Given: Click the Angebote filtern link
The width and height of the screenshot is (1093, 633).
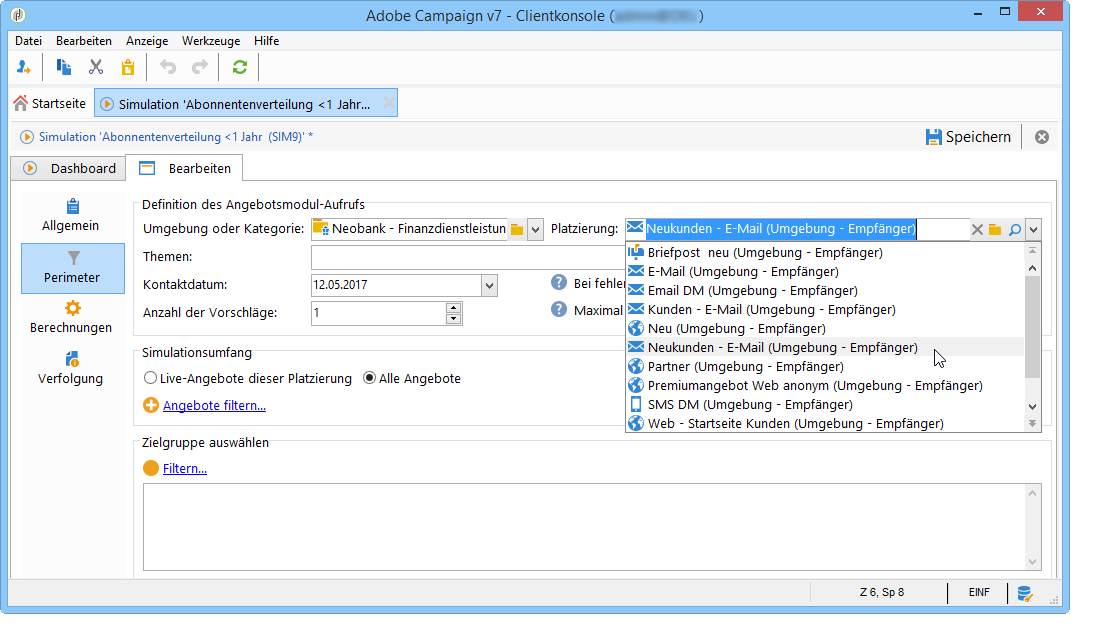Looking at the screenshot, I should click(x=214, y=405).
